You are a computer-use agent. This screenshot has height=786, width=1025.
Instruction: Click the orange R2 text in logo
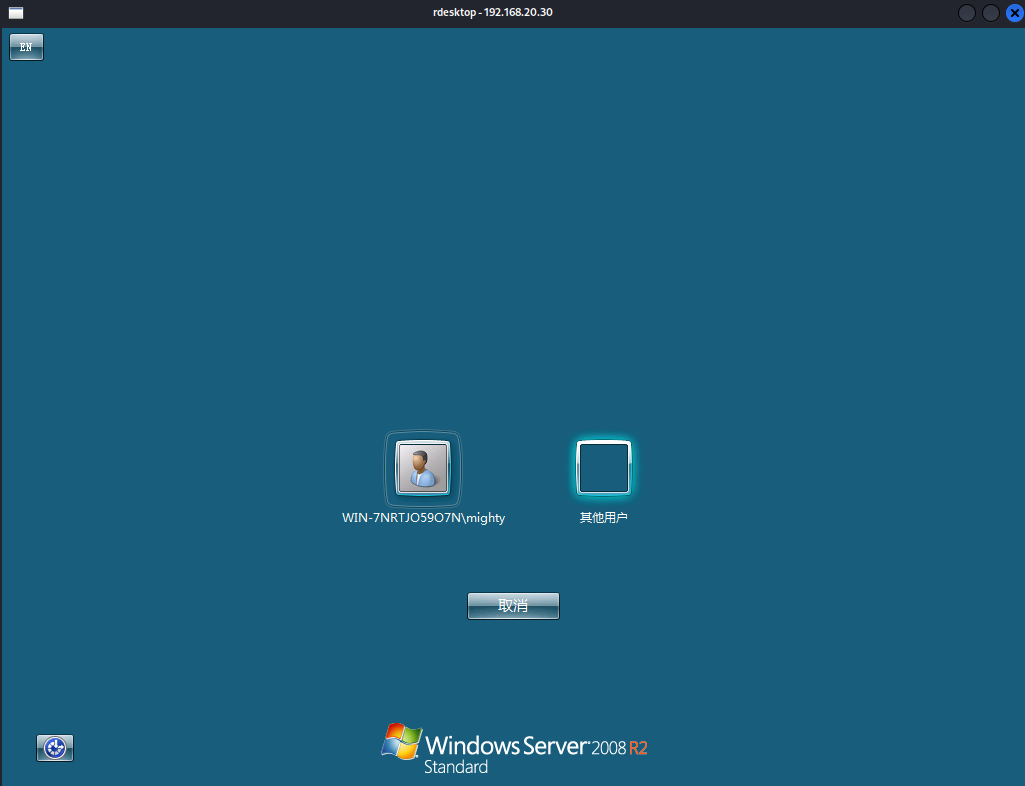point(638,748)
